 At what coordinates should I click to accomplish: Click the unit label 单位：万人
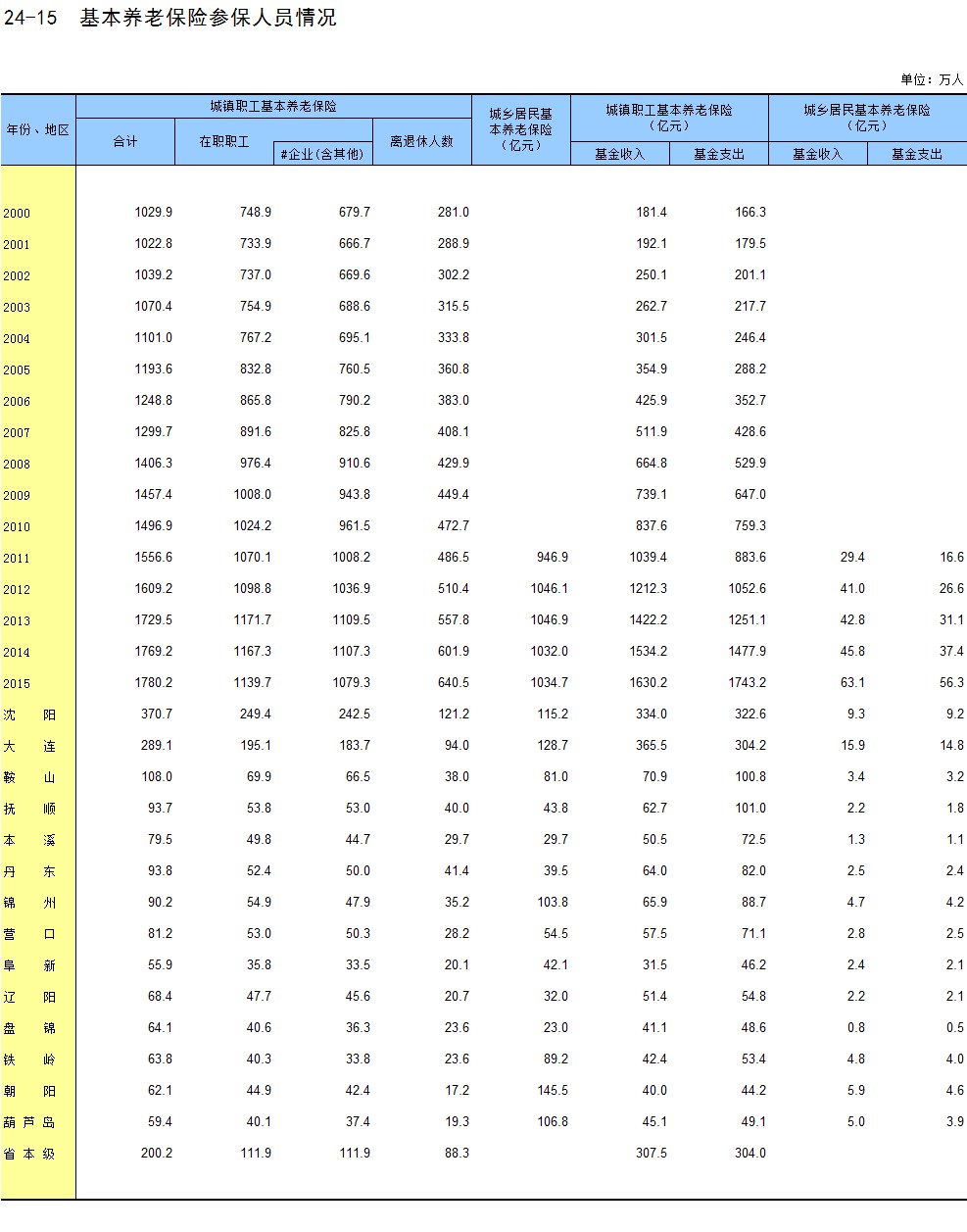pos(931,79)
